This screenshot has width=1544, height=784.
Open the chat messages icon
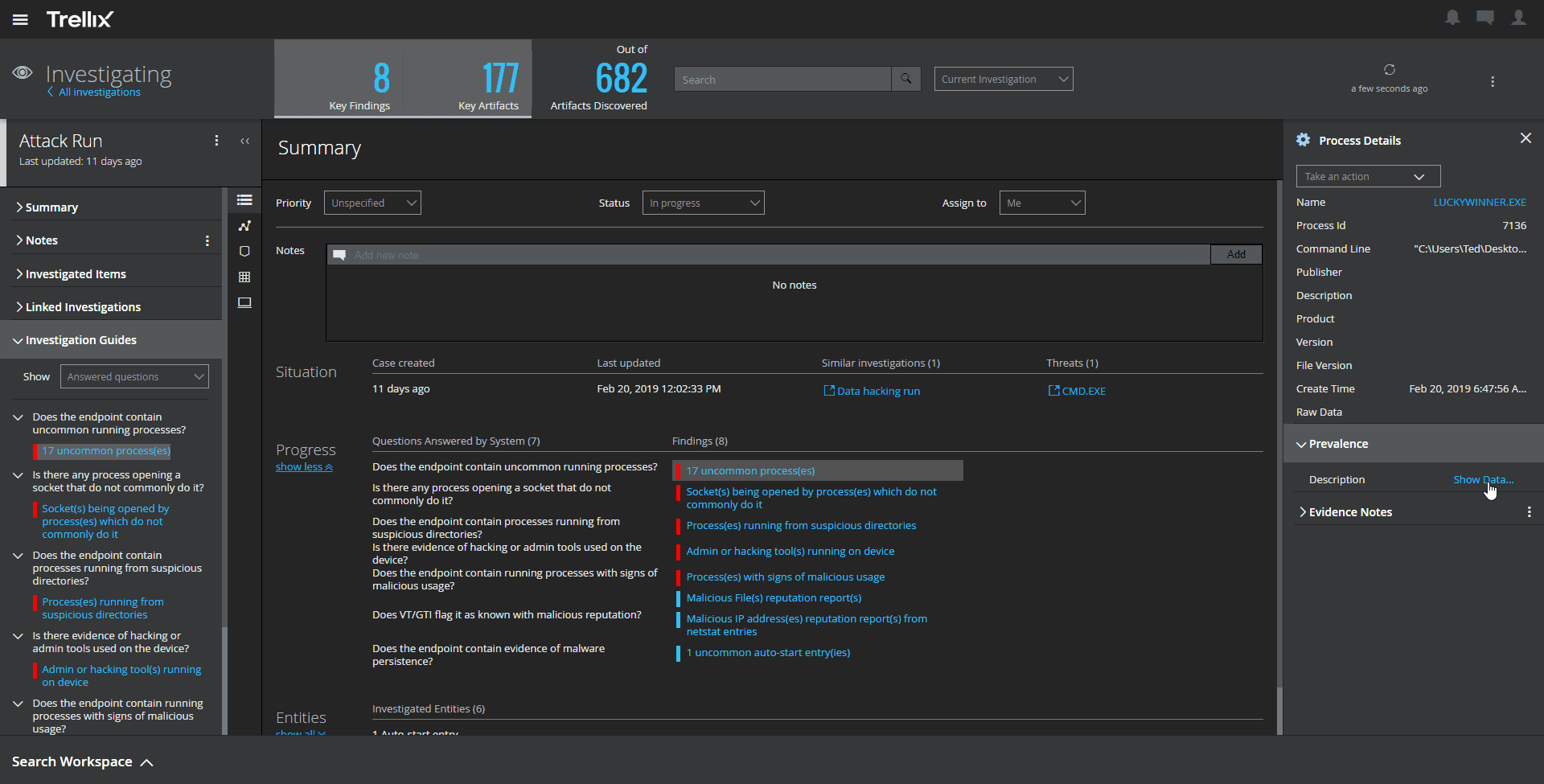[1485, 18]
